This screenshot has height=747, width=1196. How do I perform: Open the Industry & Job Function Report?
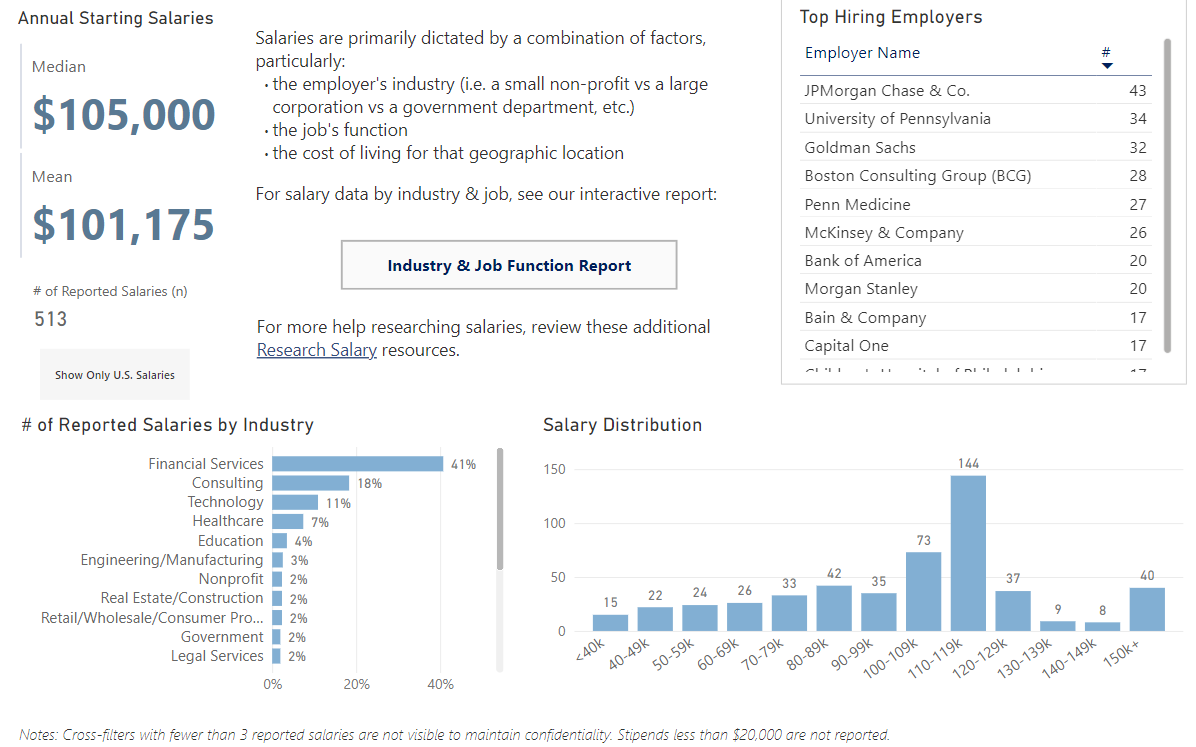pos(509,265)
